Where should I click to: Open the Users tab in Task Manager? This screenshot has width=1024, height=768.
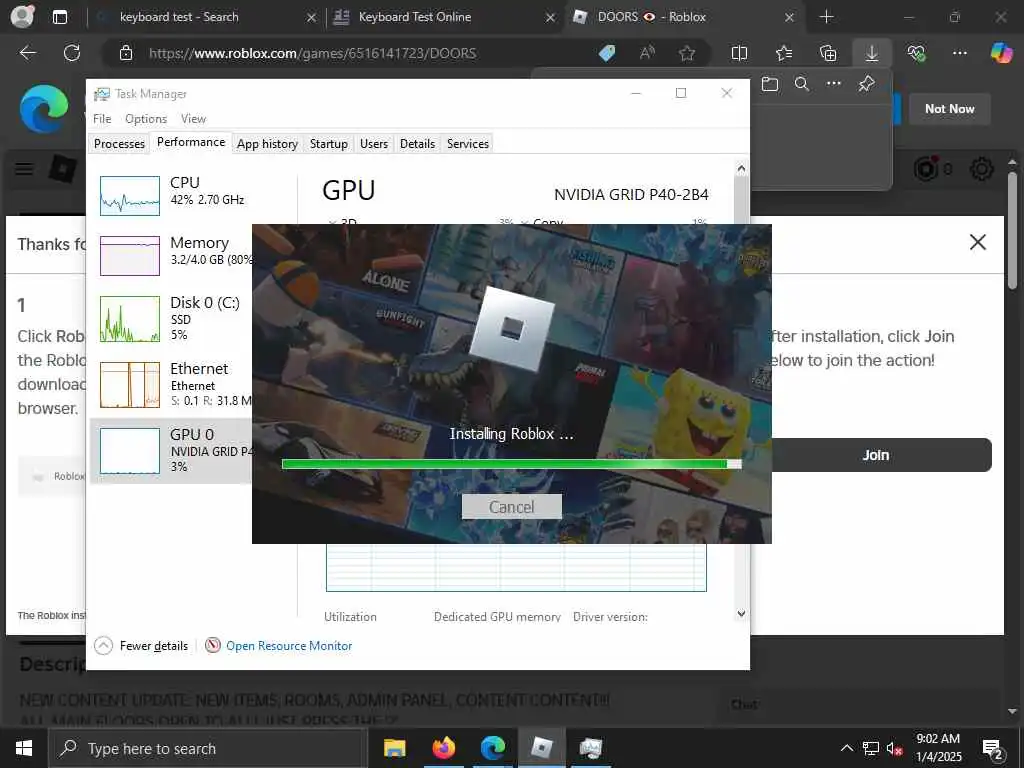tap(374, 144)
